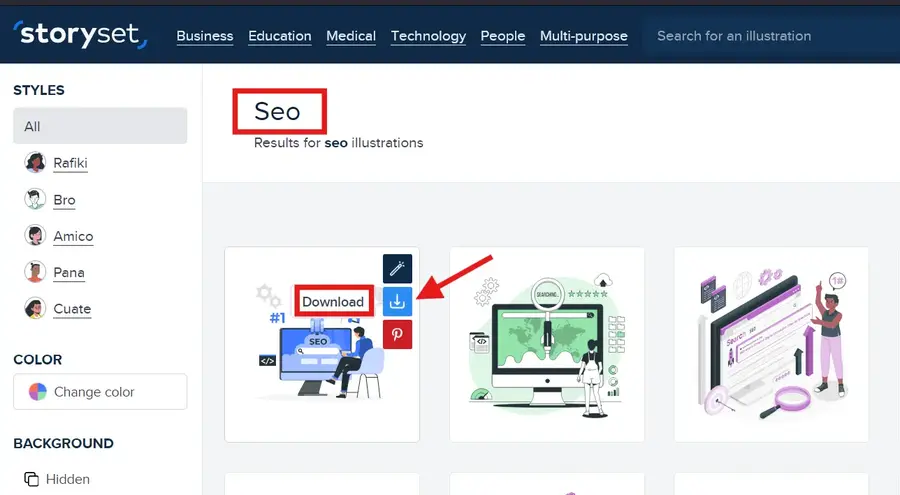Open the purple isometric search illustration

point(771,345)
